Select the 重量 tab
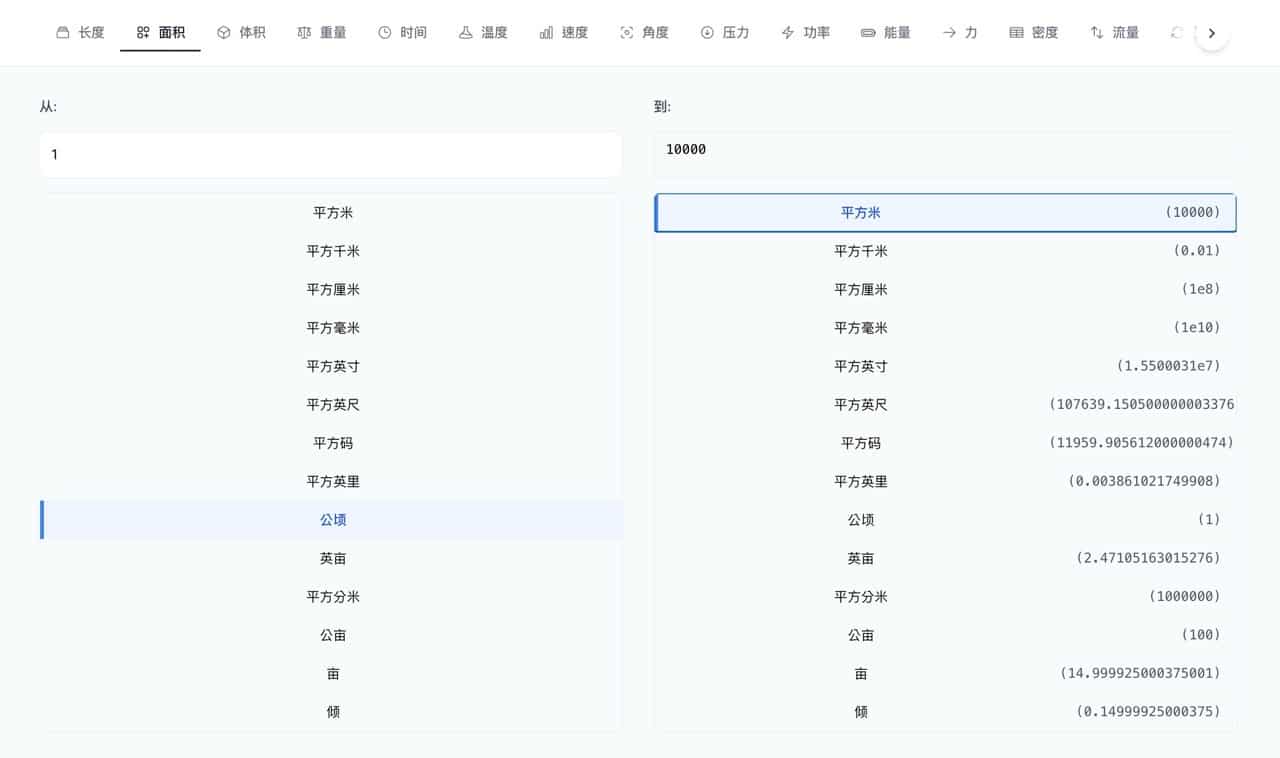1280x758 pixels. point(322,33)
